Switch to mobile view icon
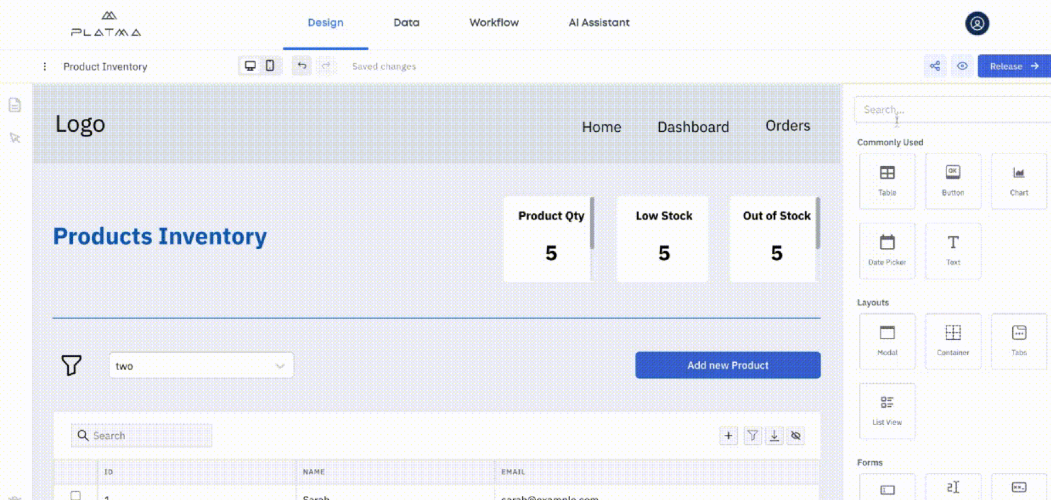 [269, 66]
